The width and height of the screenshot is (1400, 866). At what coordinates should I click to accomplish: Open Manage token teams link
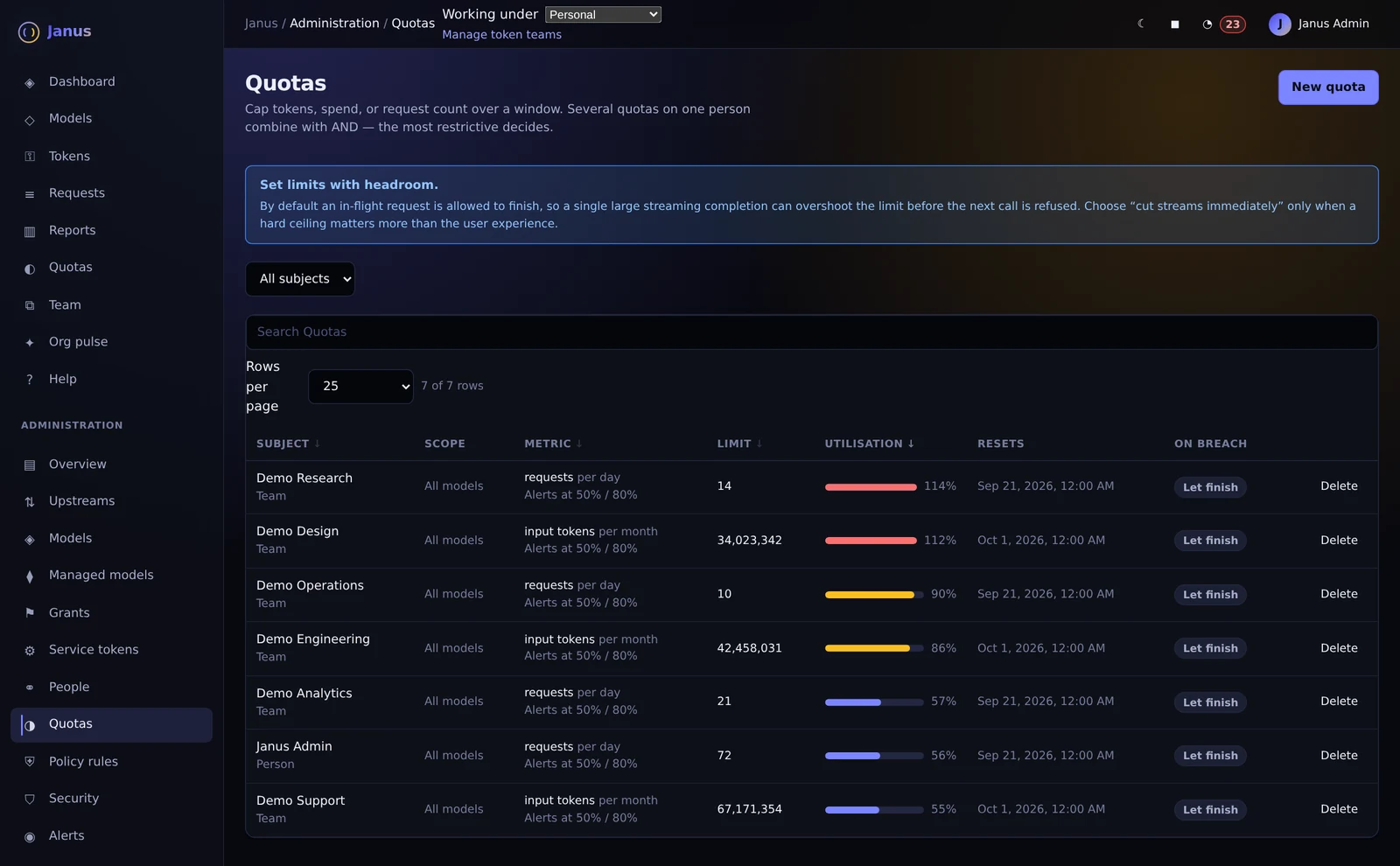(501, 35)
